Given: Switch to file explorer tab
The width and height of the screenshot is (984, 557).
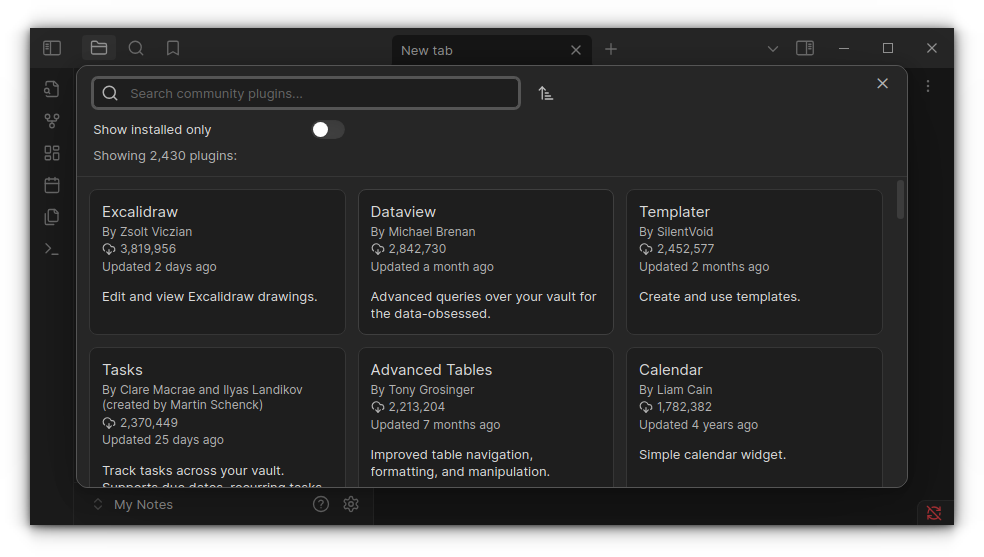Looking at the screenshot, I should pos(99,48).
